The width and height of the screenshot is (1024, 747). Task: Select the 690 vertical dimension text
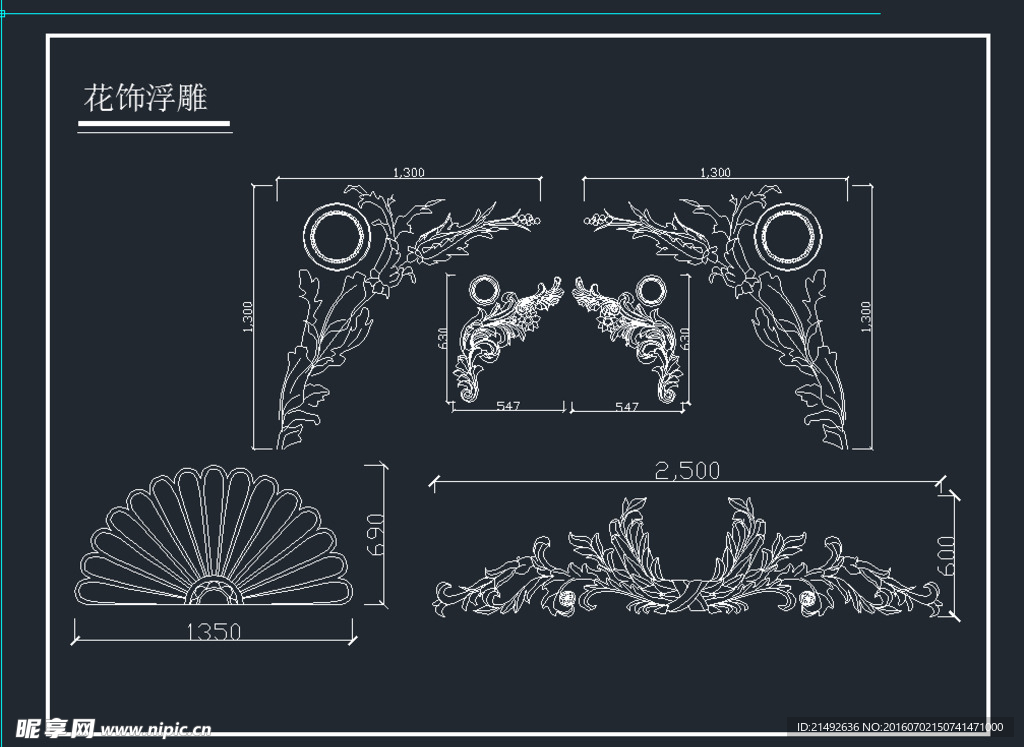click(x=376, y=535)
